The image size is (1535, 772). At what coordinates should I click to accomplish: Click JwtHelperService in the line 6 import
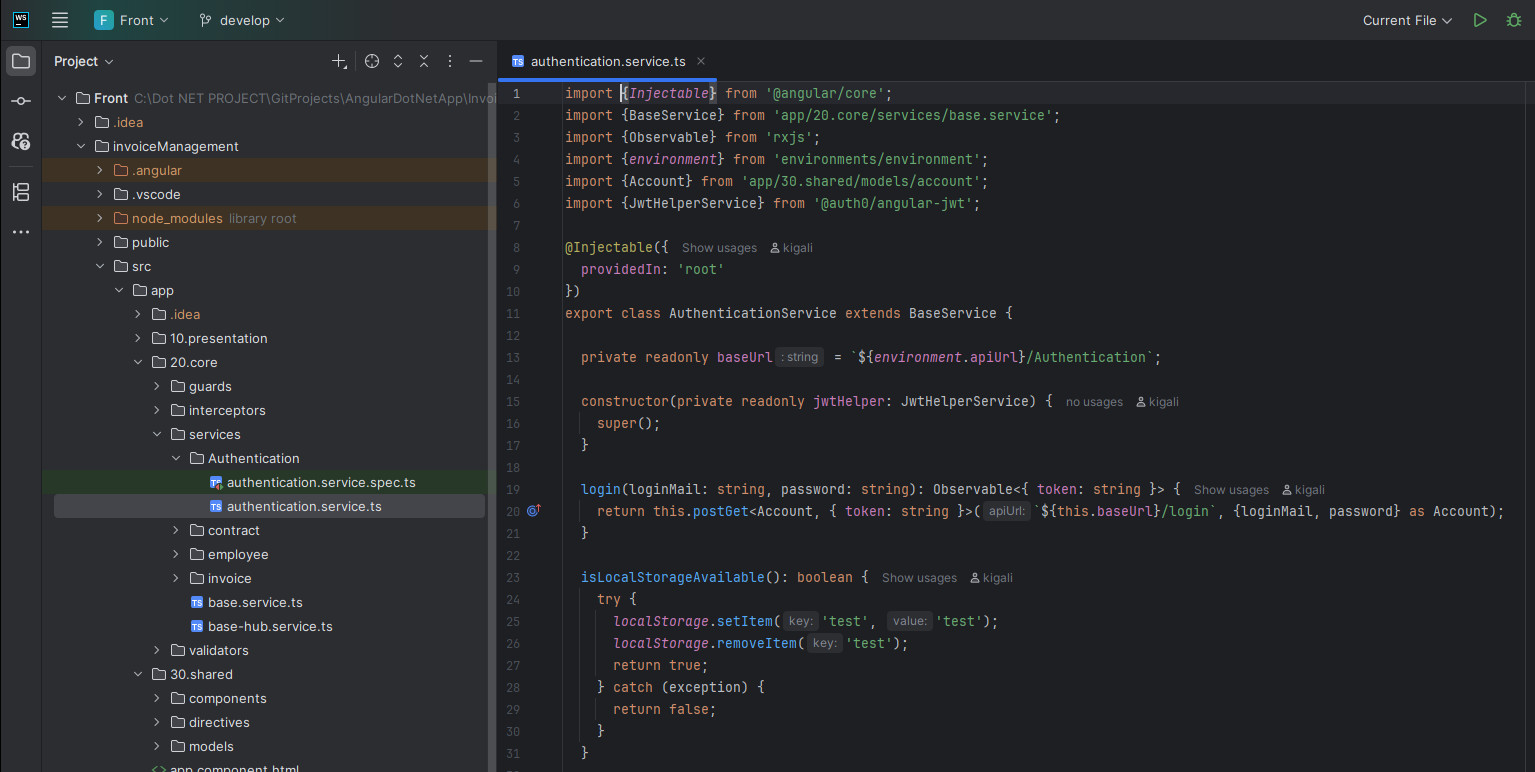pyautogui.click(x=697, y=203)
